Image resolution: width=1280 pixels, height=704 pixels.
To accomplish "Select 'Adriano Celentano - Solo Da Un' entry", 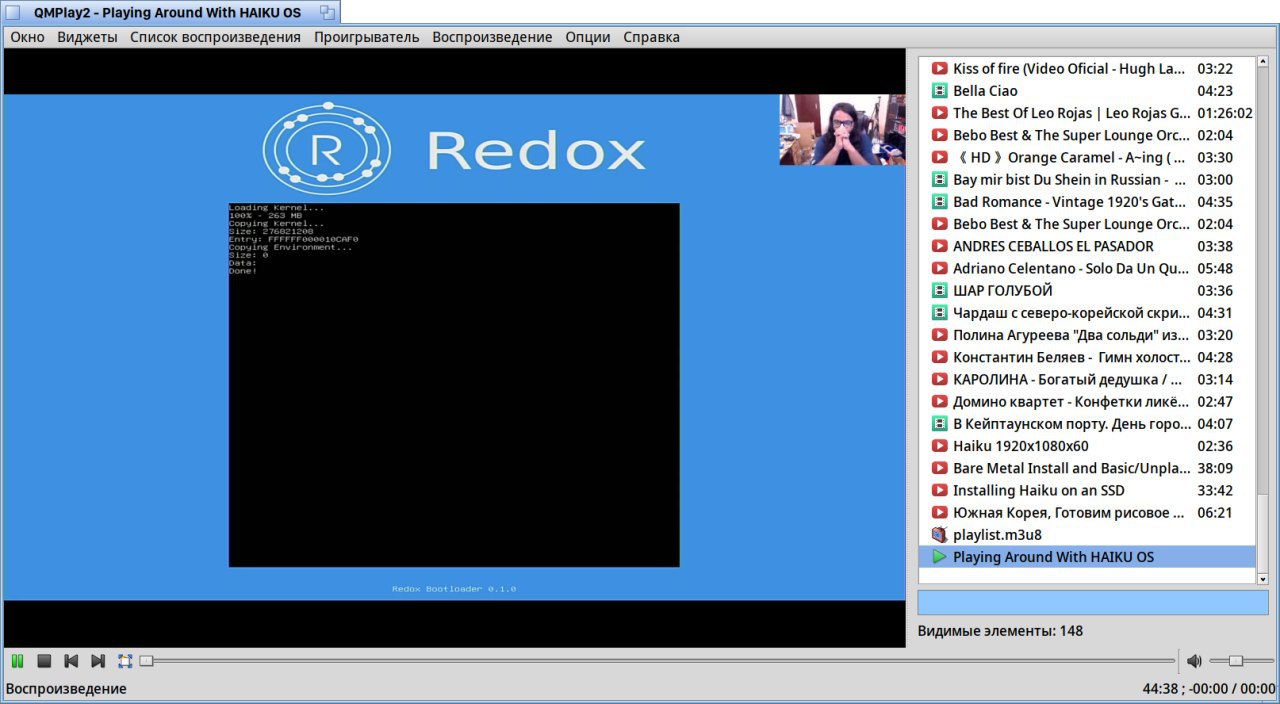I will pos(1087,268).
